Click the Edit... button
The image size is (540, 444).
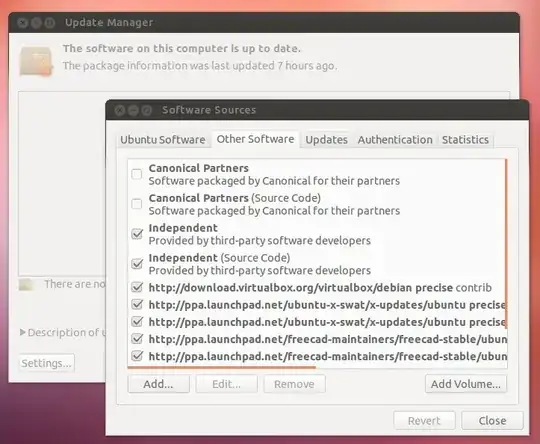(x=226, y=384)
